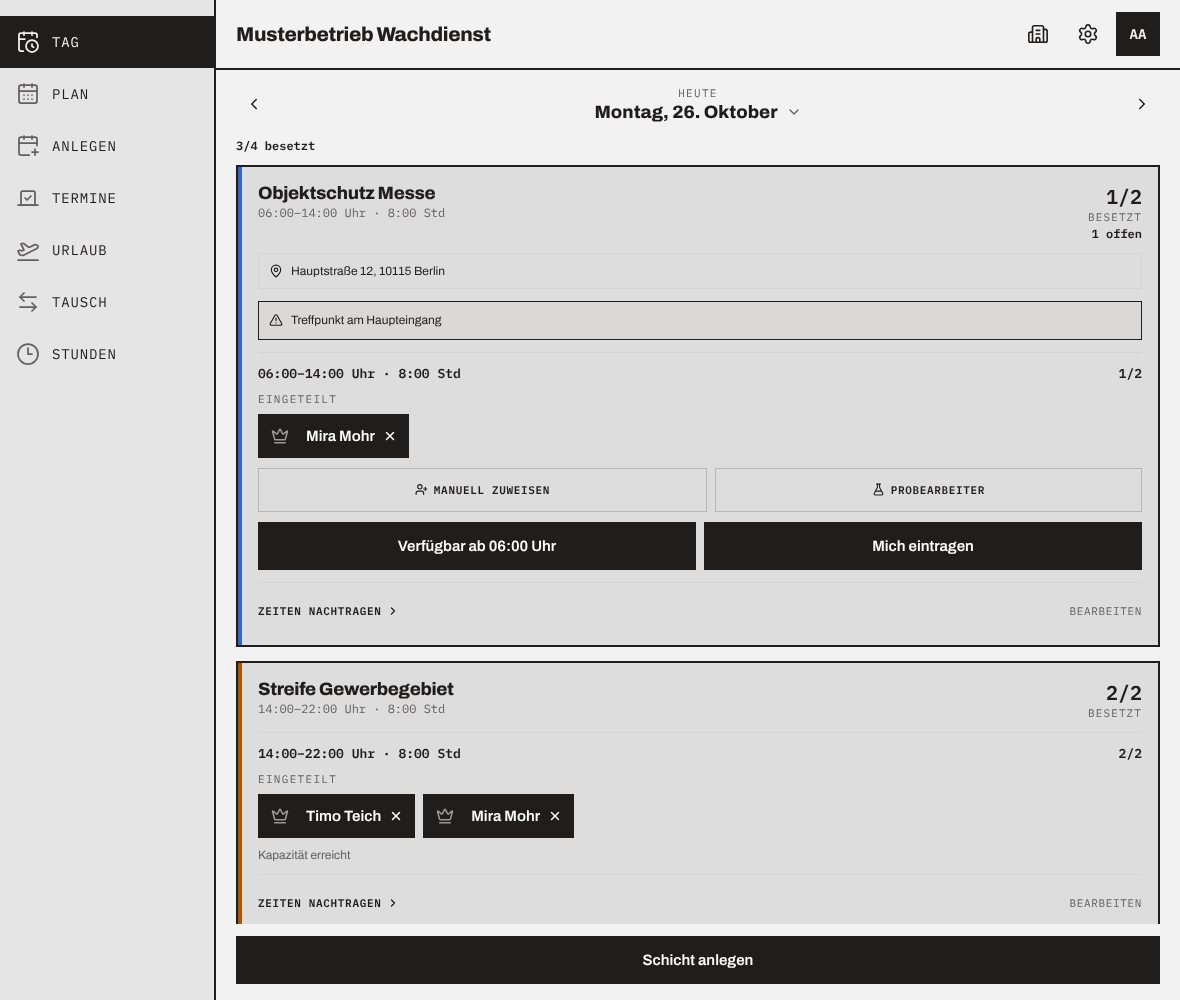Image resolution: width=1180 pixels, height=1000 pixels.
Task: Click the Kapazität erreicht text
Action: [x=304, y=855]
